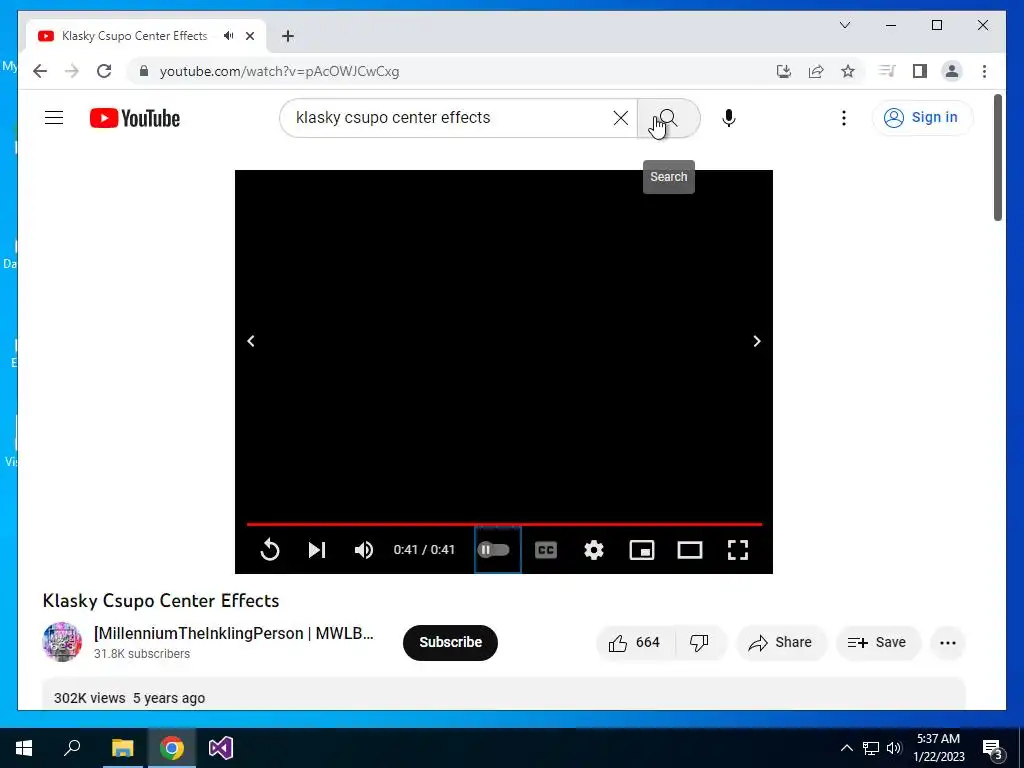Click the 31.8K subscribers text
1024x768 pixels.
[x=142, y=654]
